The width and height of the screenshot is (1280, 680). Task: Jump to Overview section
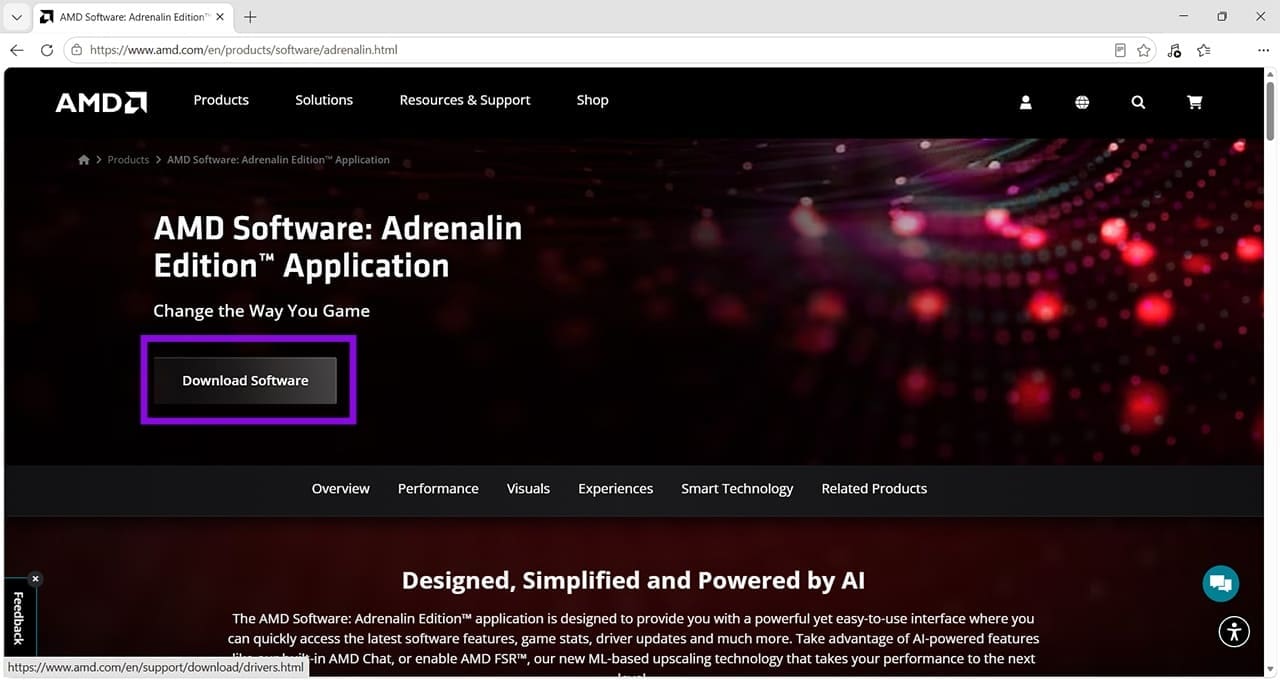(x=341, y=489)
